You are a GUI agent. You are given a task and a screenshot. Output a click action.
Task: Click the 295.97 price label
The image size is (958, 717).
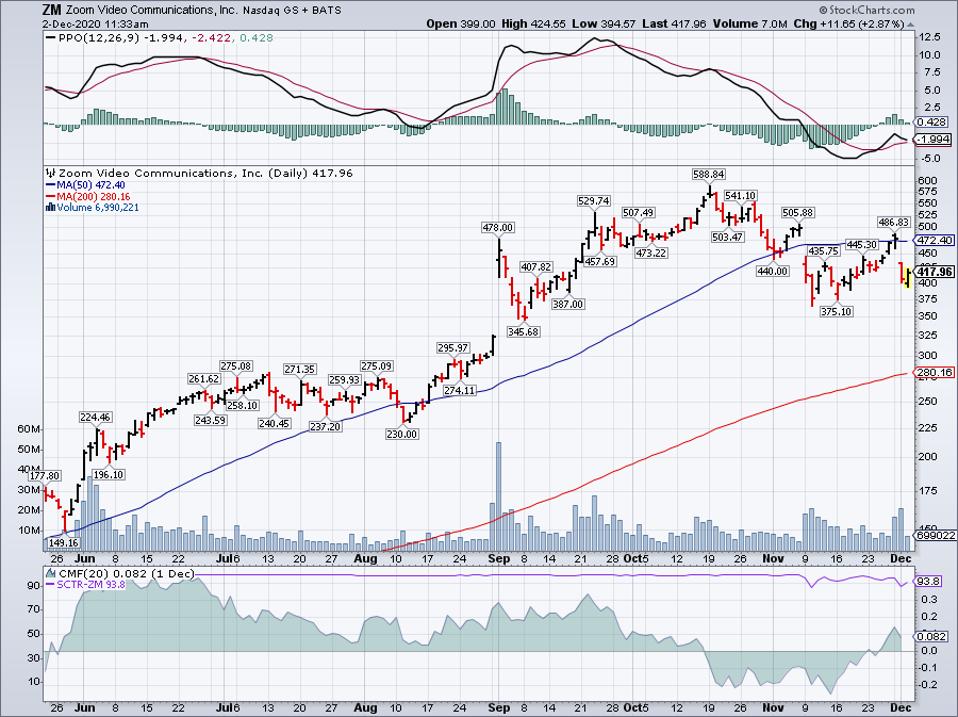click(453, 348)
